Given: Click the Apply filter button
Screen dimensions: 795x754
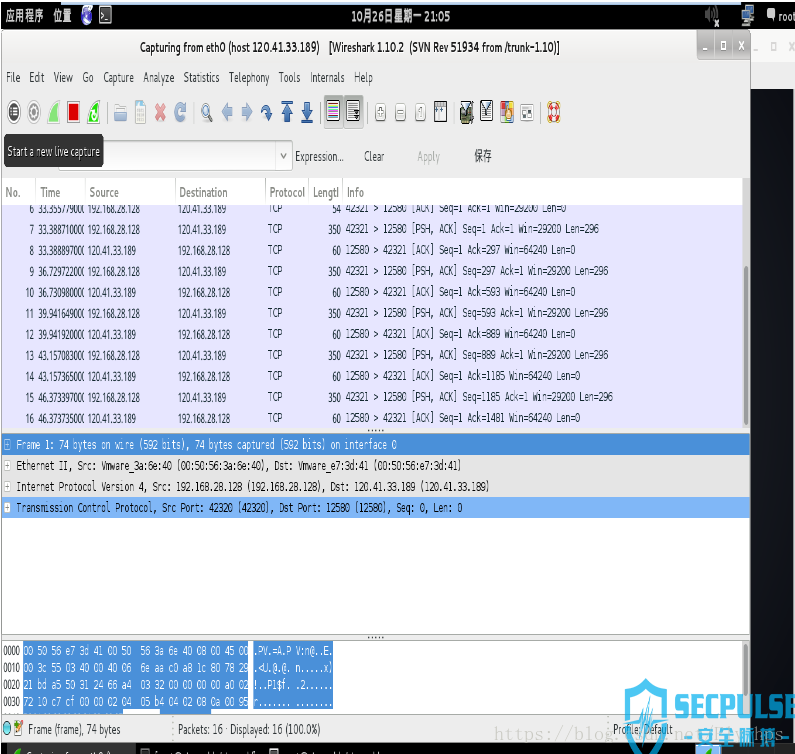Looking at the screenshot, I should (428, 157).
